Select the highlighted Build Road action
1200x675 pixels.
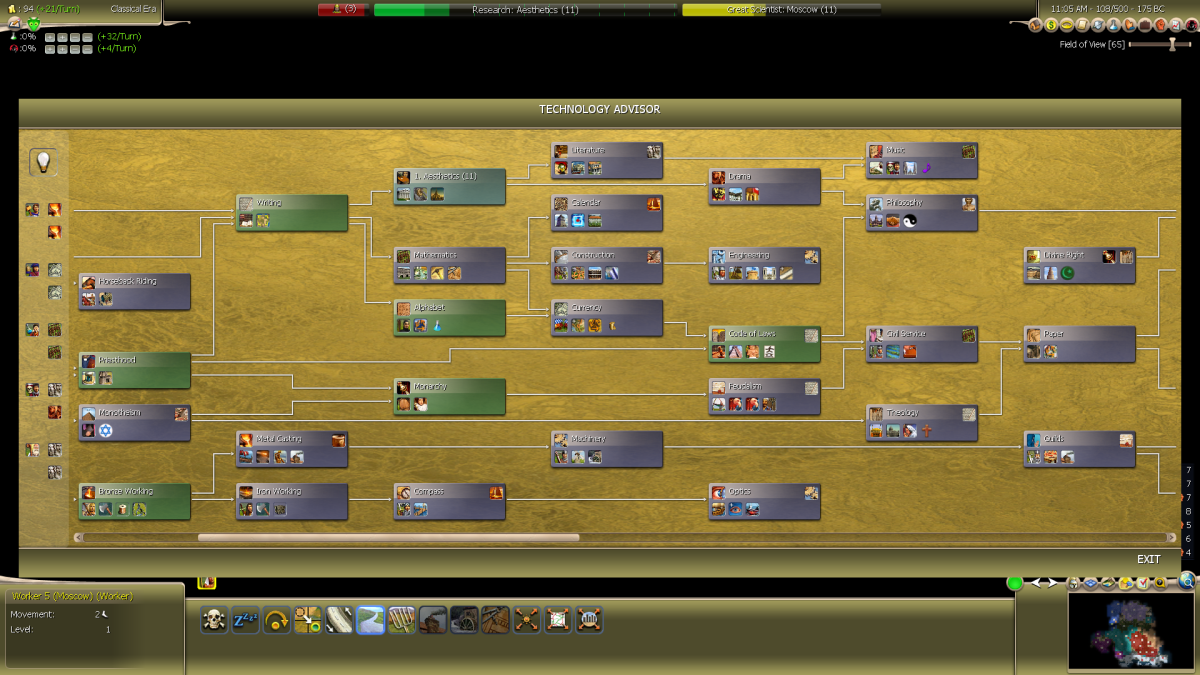pos(370,620)
